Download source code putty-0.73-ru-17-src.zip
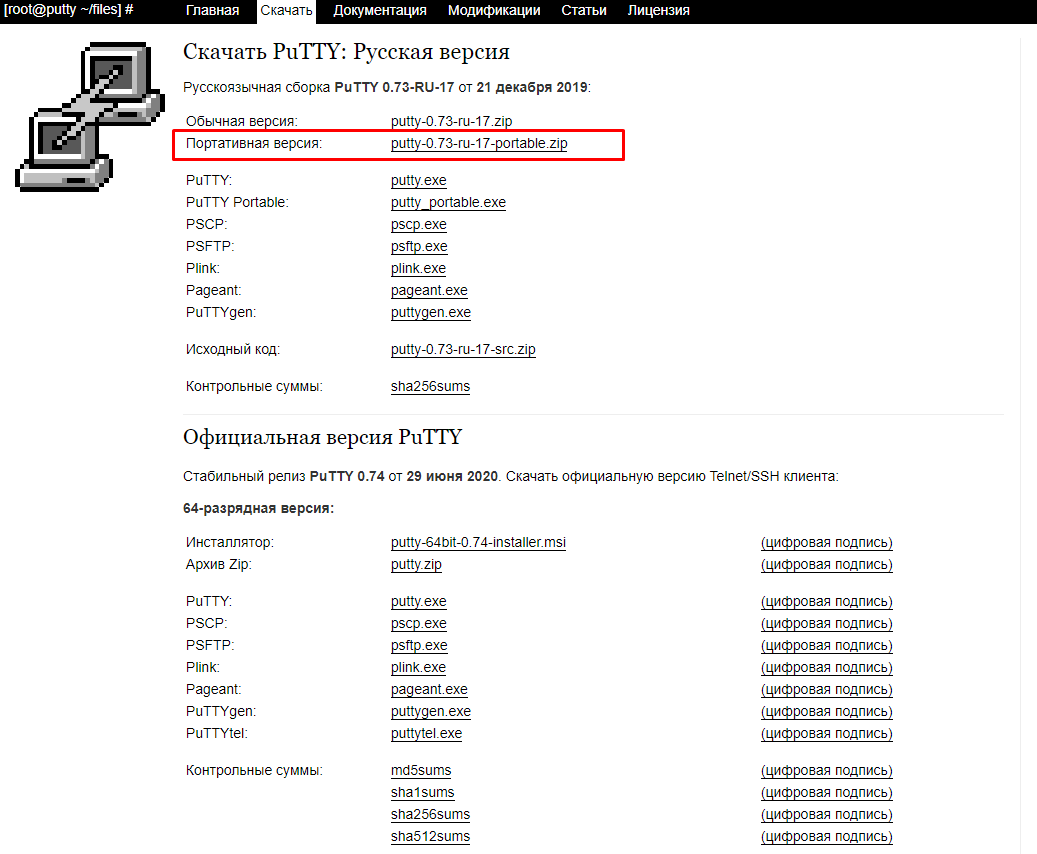The width and height of the screenshot is (1037, 854). tap(463, 349)
